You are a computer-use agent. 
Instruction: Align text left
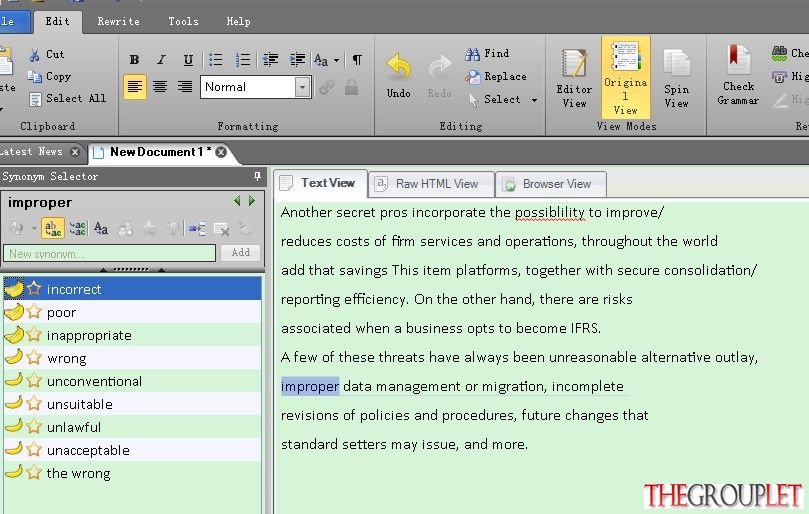coord(135,87)
